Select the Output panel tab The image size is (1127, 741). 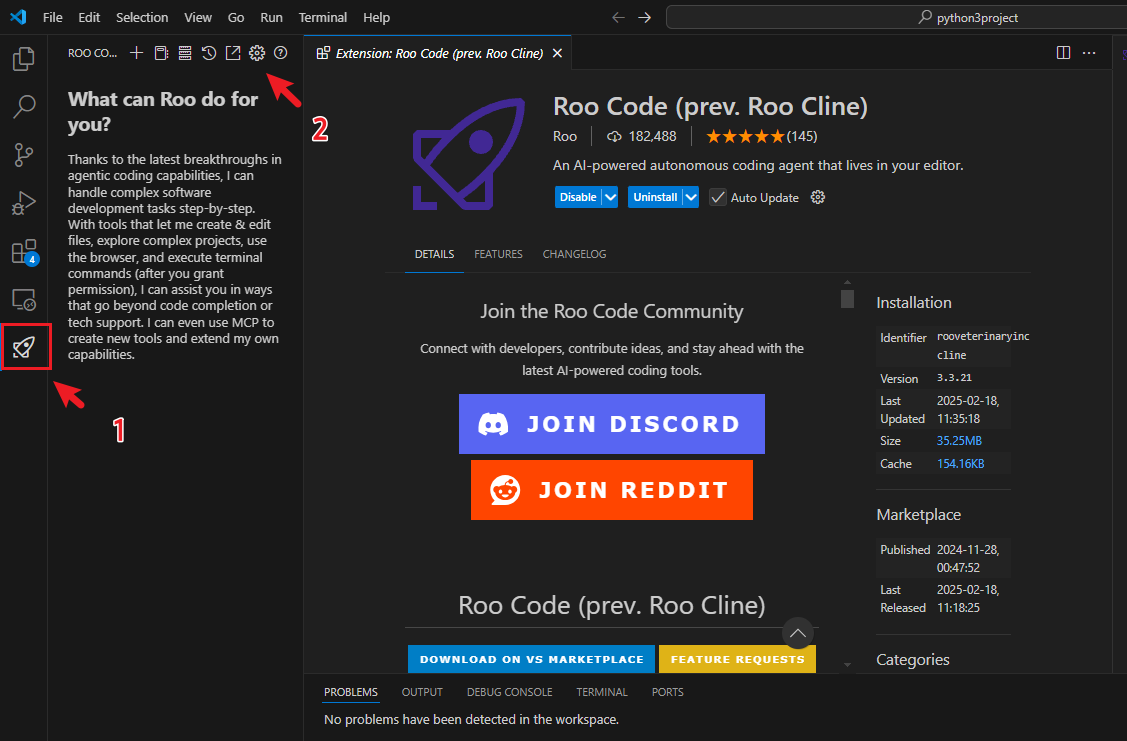(x=422, y=692)
